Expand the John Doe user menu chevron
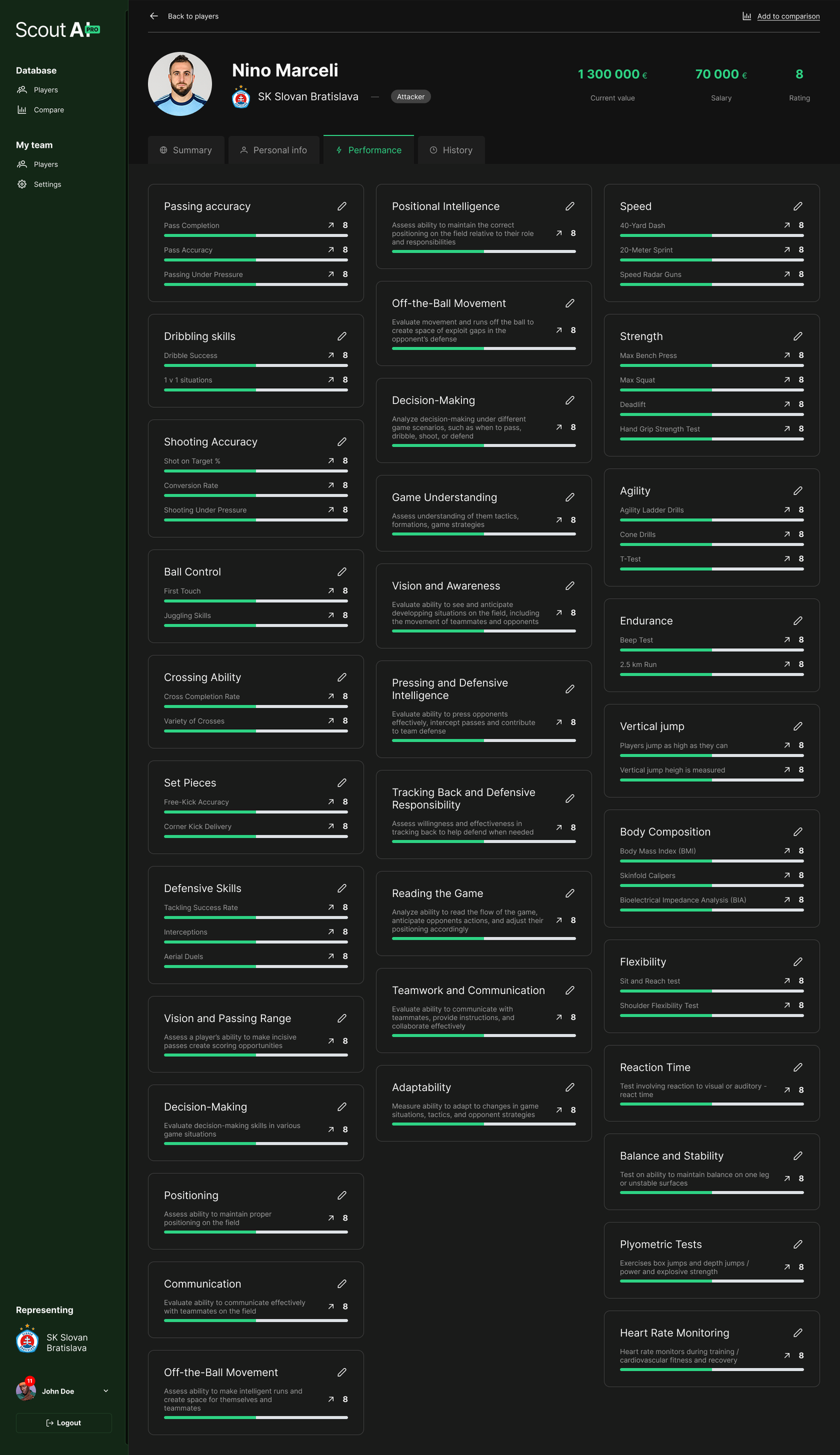 (106, 1391)
